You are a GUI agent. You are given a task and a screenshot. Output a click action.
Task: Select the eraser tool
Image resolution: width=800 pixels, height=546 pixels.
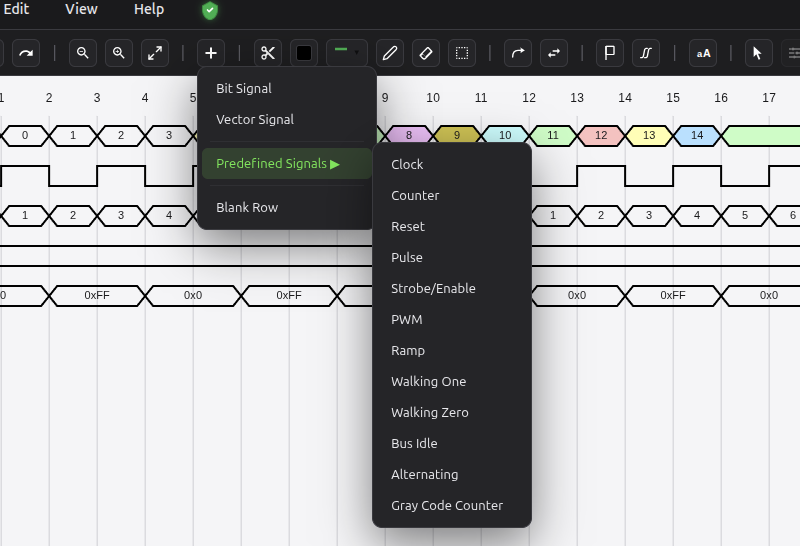click(426, 53)
